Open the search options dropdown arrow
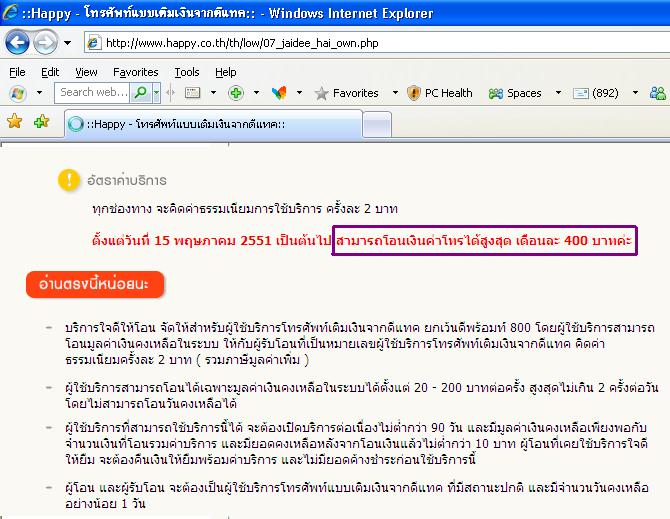 (156, 92)
